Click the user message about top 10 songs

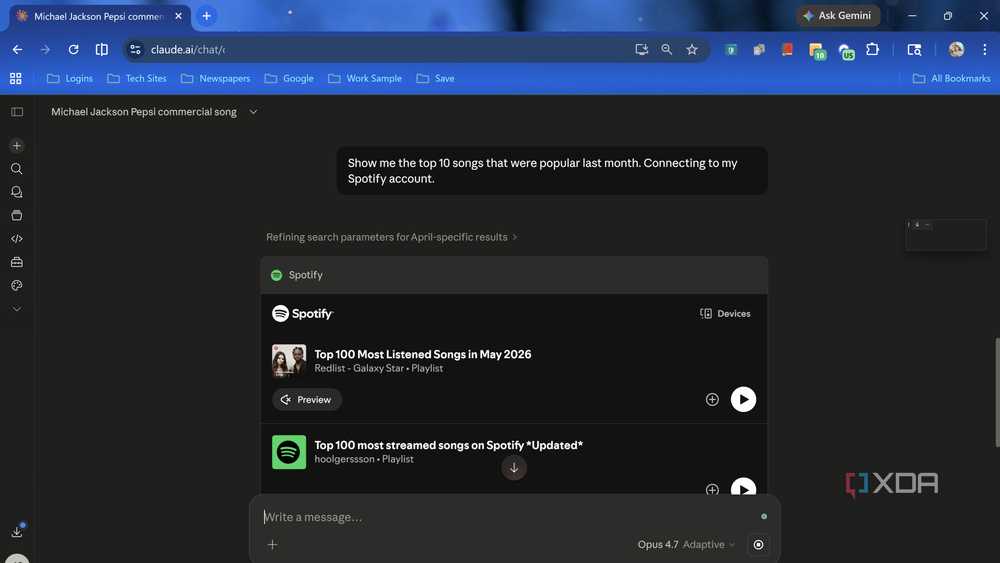[x=552, y=171]
